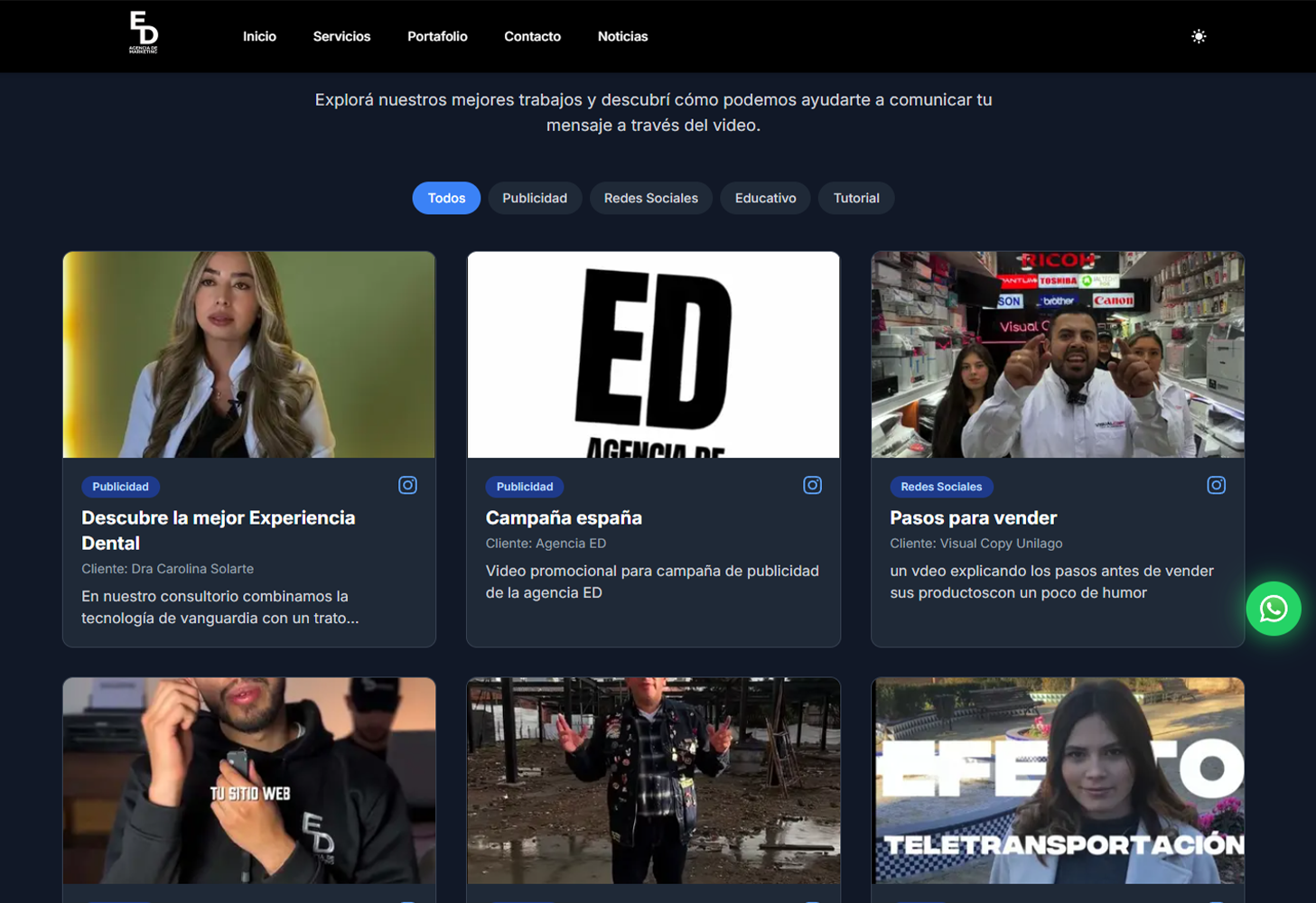Open the Visual Copy store video thumbnail
This screenshot has height=903, width=1316.
1058,355
